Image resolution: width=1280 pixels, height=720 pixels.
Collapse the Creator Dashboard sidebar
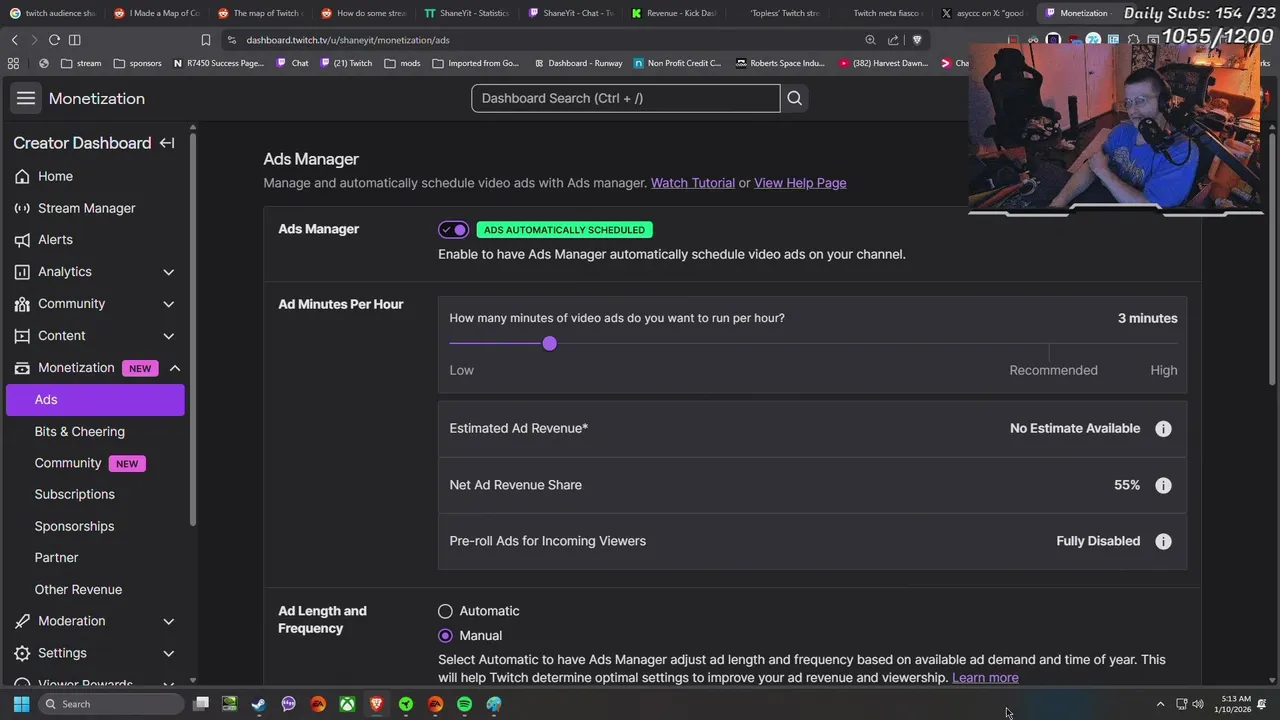click(x=167, y=143)
